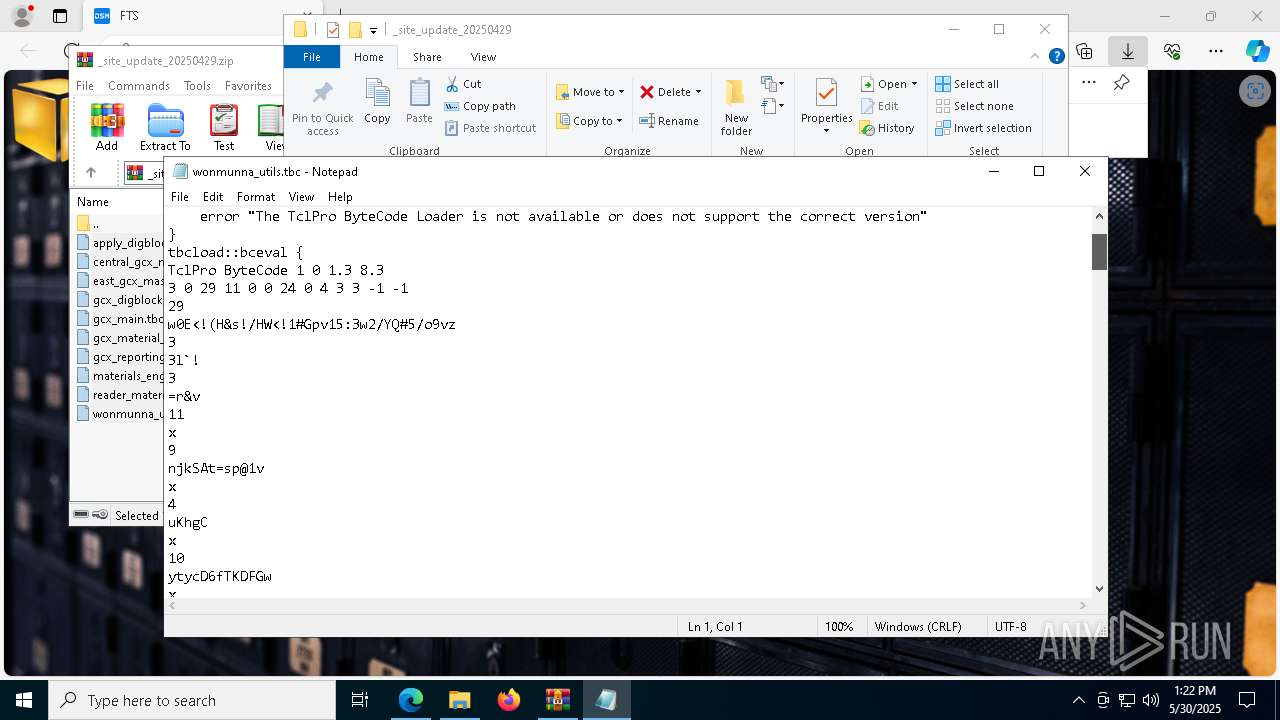Open Notepad View menu

(x=301, y=197)
